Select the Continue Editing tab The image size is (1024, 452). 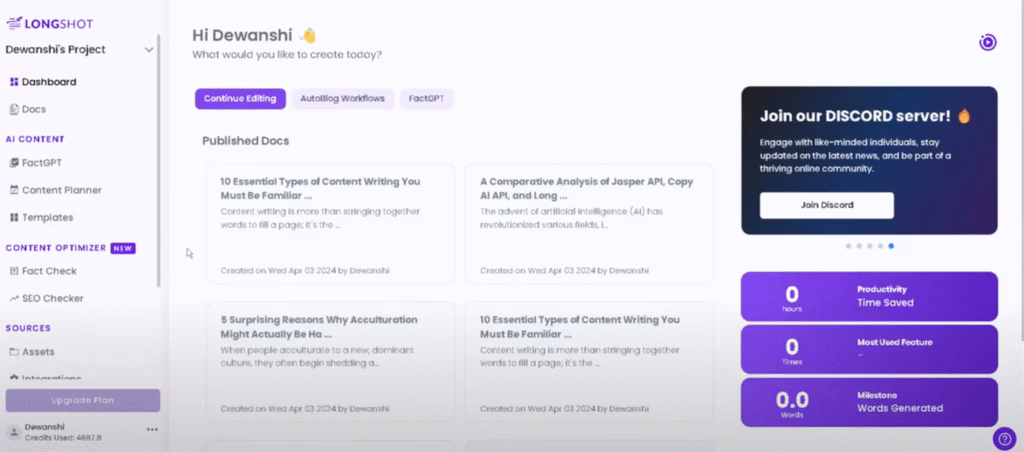(241, 98)
